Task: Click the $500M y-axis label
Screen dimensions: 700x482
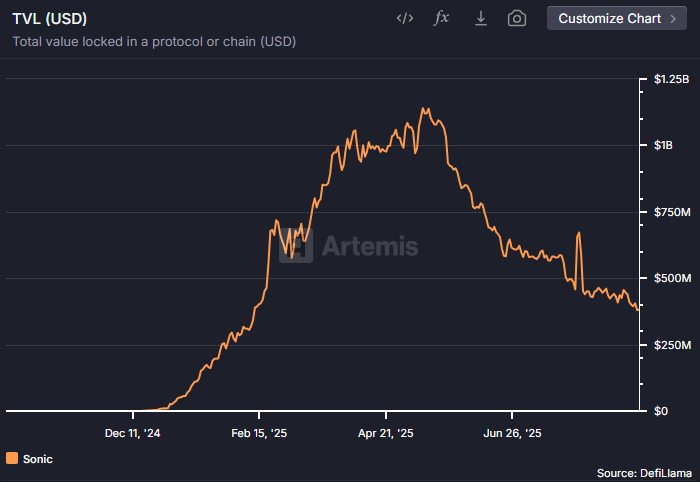Action: (x=672, y=278)
